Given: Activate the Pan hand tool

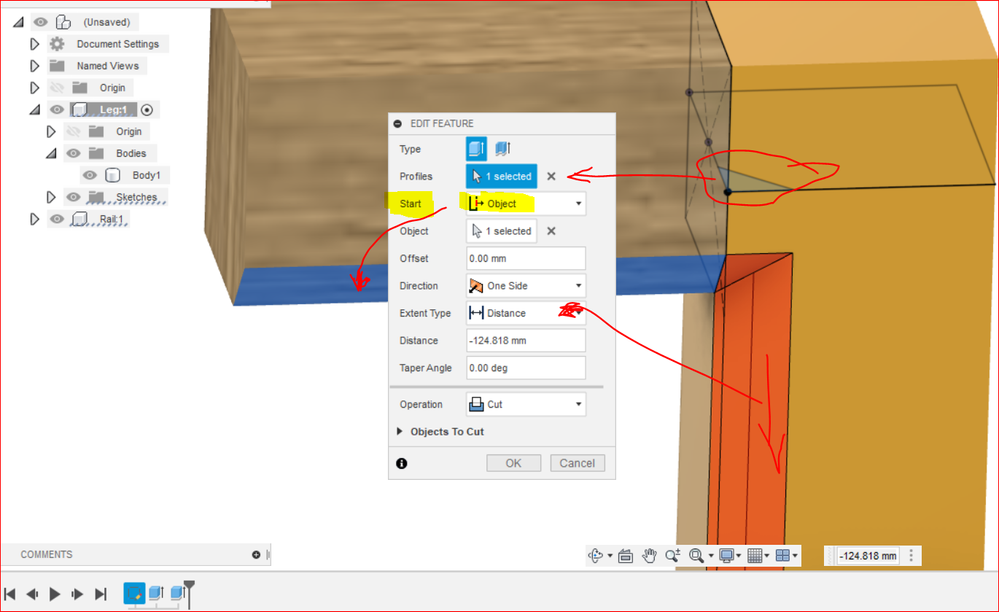Looking at the screenshot, I should click(x=649, y=556).
